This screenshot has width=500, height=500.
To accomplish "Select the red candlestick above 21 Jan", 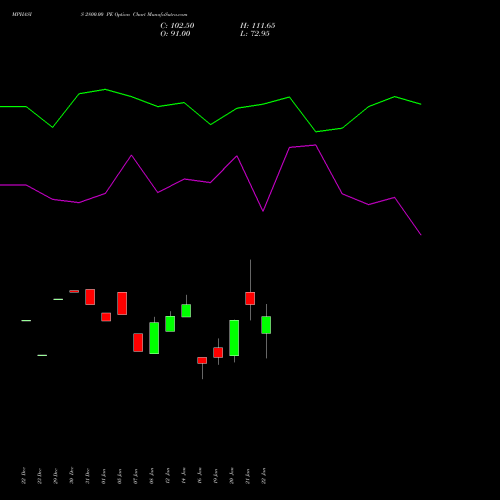I will coord(250,298).
